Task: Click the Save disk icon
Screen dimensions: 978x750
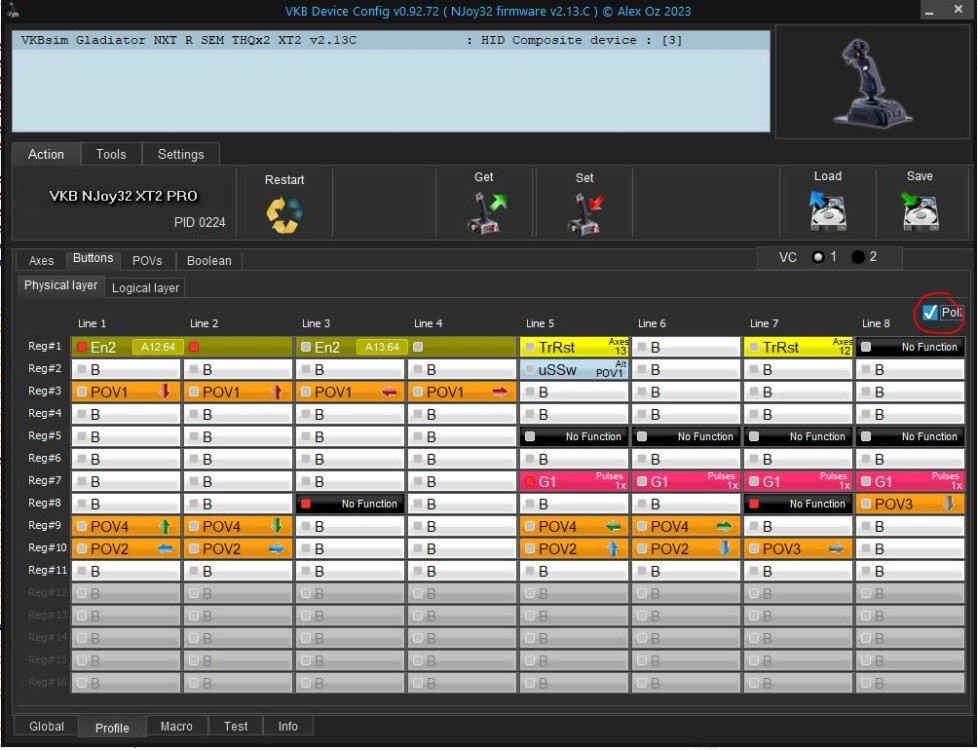Action: pos(920,210)
